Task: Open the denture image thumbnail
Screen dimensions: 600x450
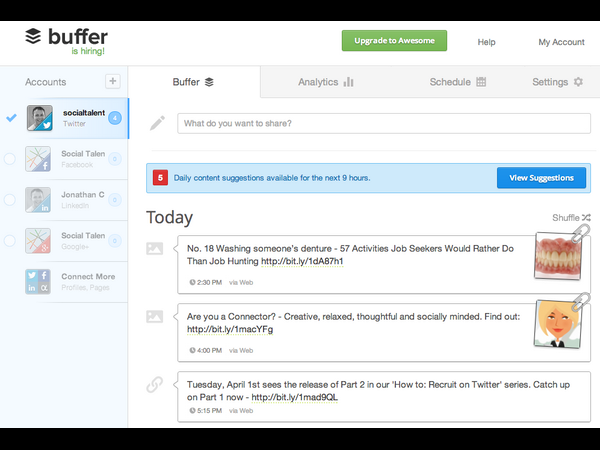Action: (x=558, y=256)
